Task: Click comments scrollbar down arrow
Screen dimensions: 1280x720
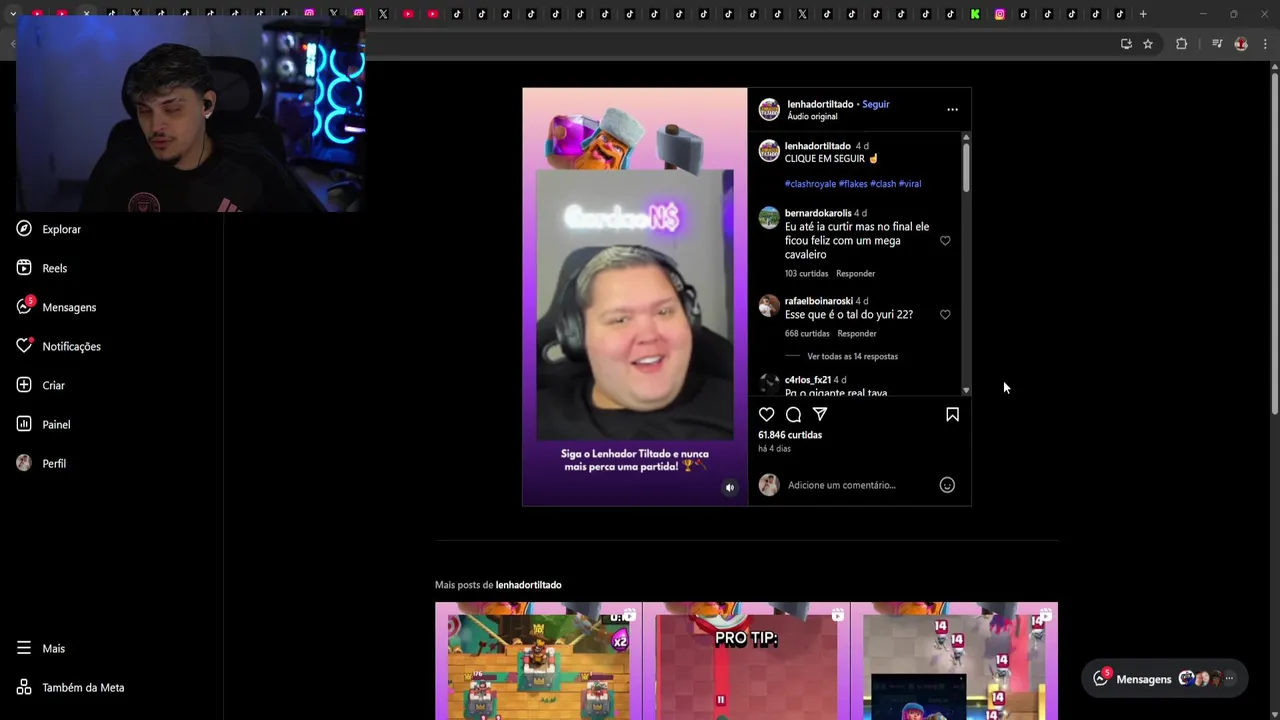Action: [x=966, y=391]
